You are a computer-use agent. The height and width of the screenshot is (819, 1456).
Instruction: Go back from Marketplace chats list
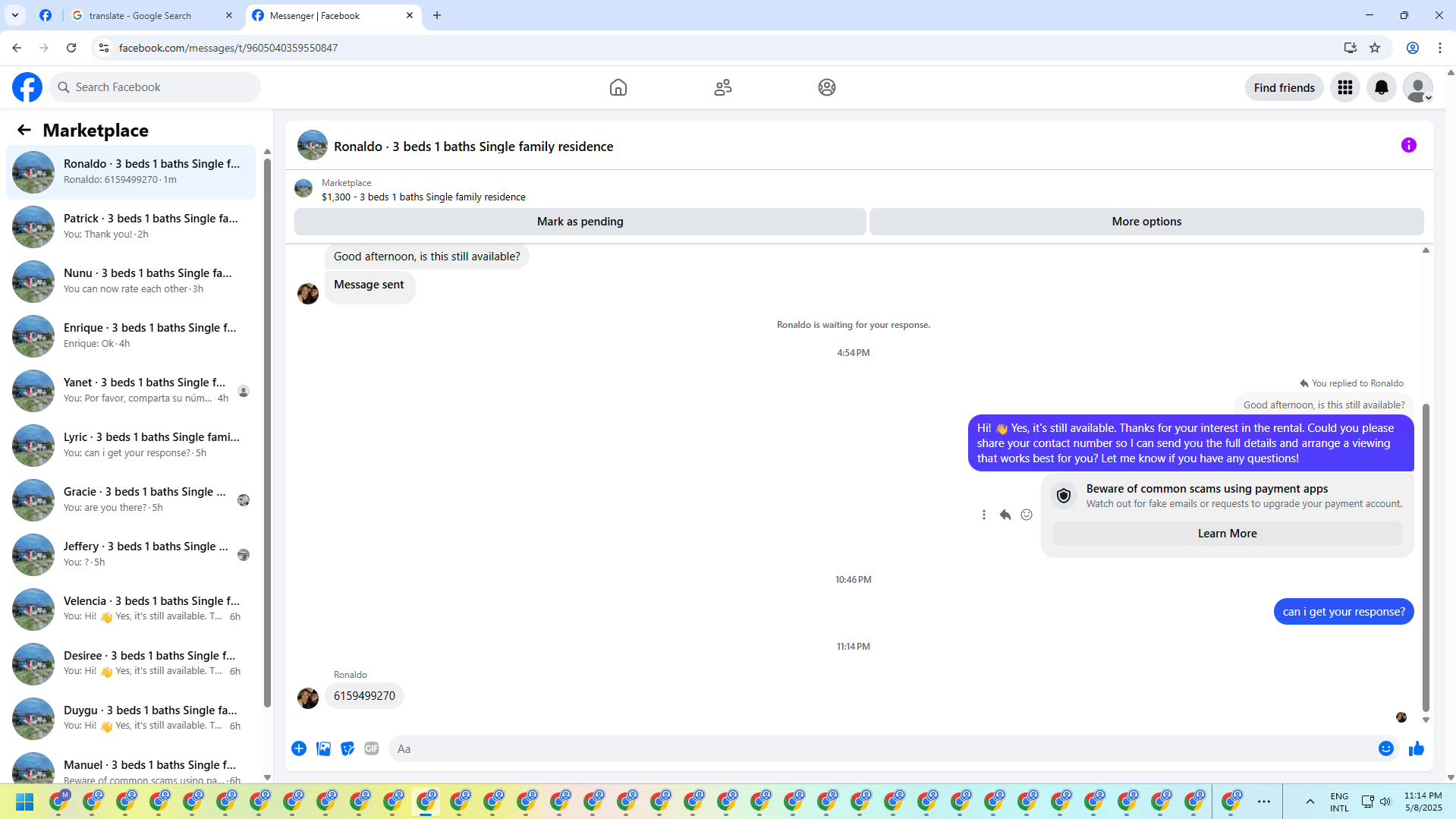click(x=24, y=131)
